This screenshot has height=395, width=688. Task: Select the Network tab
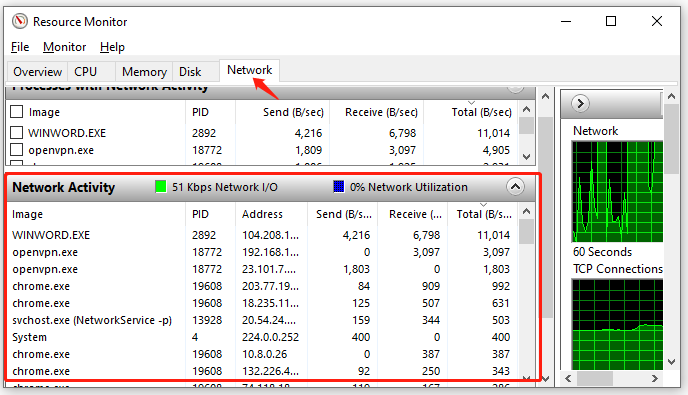[249, 70]
